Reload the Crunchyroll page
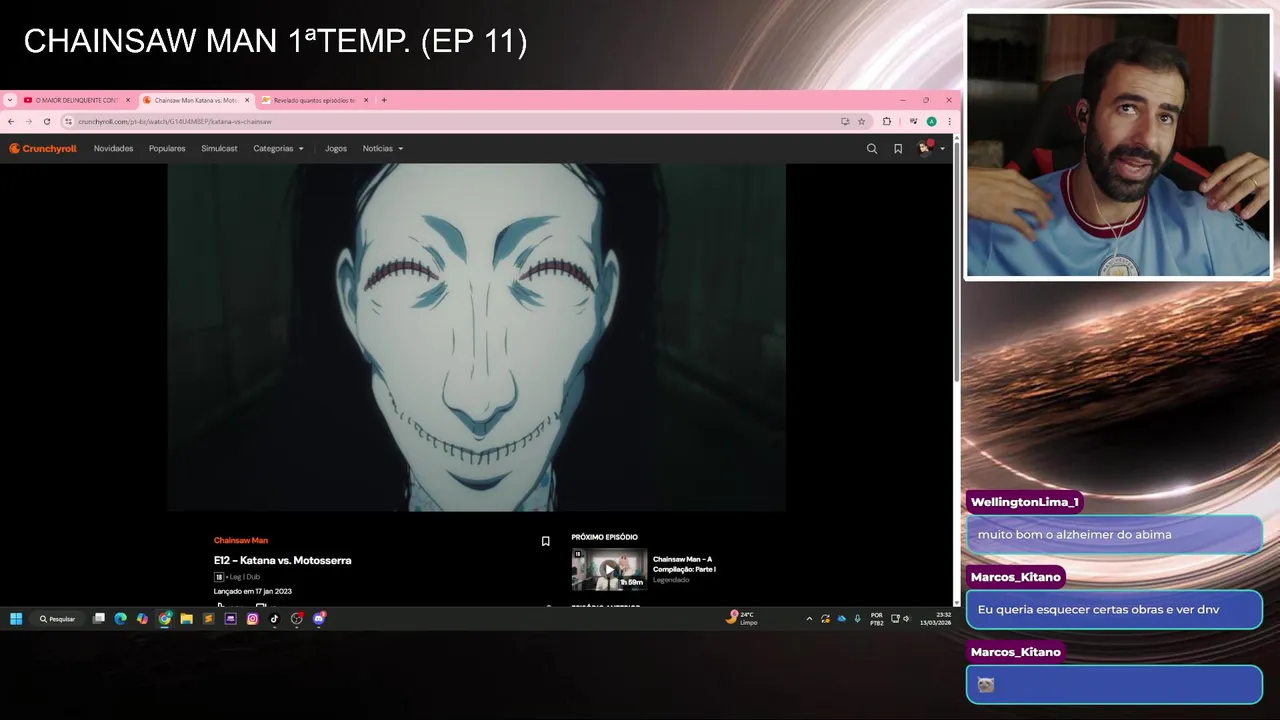The height and width of the screenshot is (720, 1280). point(46,121)
